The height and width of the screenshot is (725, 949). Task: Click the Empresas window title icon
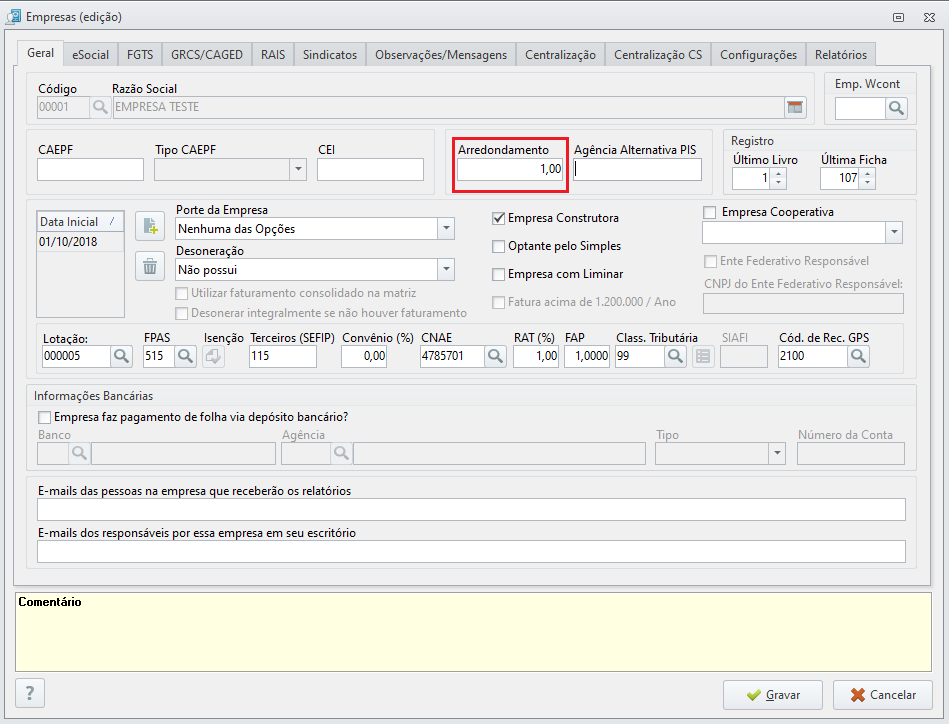(x=13, y=17)
